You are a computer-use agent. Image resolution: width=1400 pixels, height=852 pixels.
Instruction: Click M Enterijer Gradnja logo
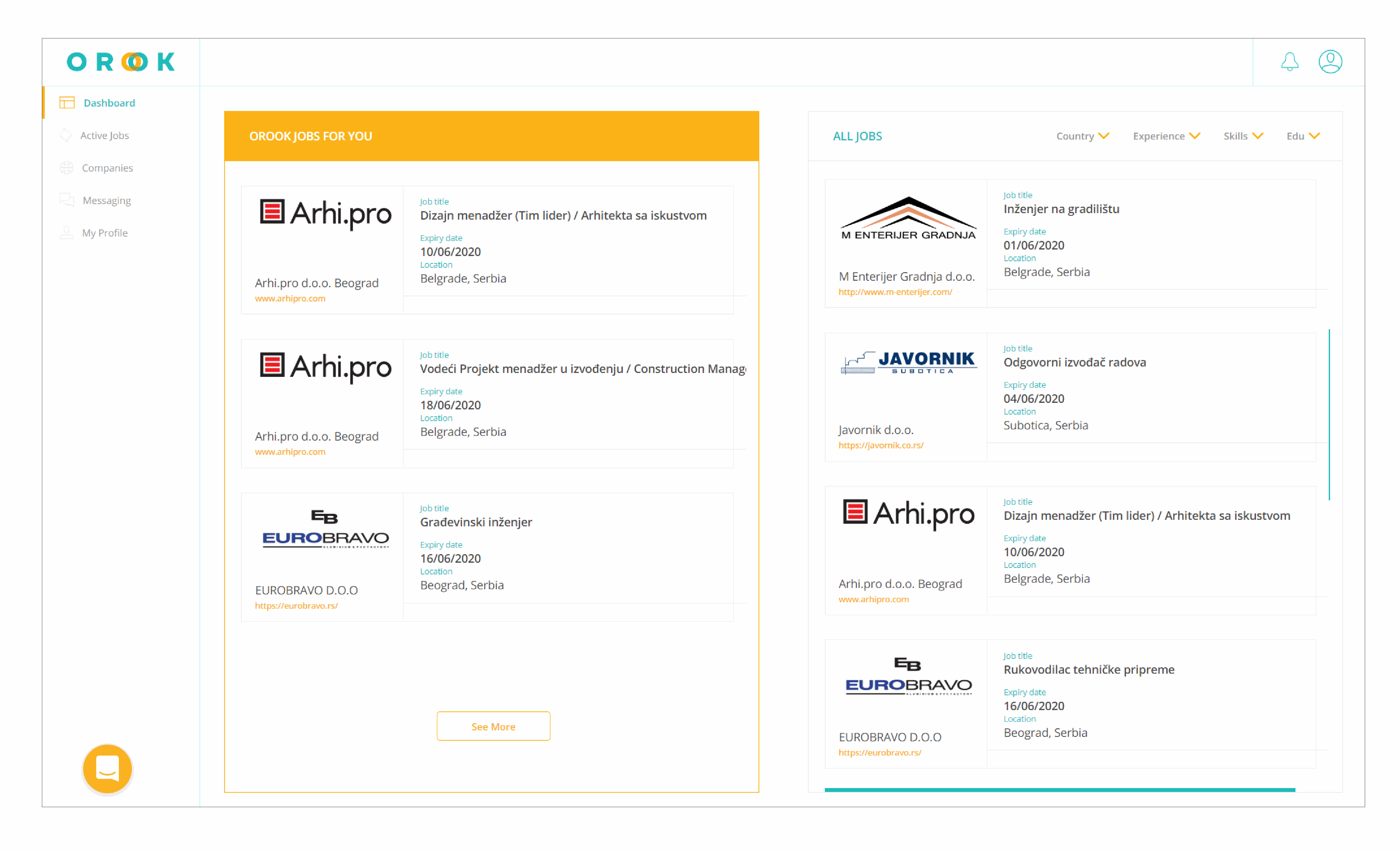coord(908,218)
